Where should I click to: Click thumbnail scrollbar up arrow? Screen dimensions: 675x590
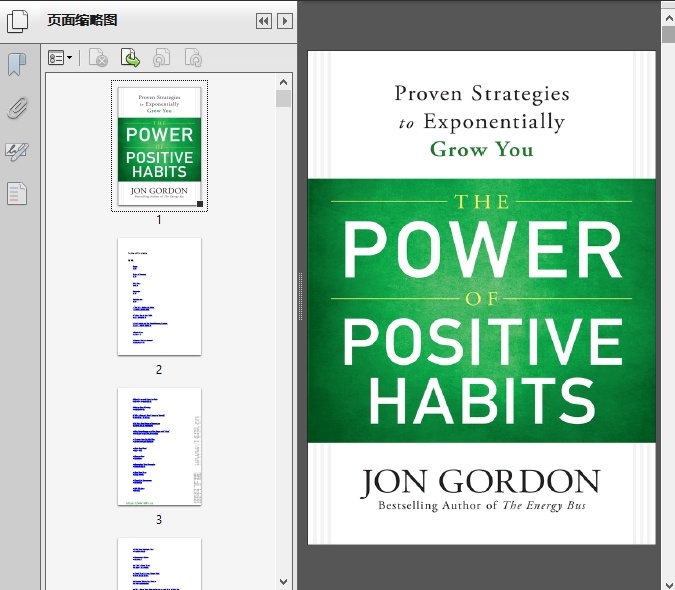[283, 82]
